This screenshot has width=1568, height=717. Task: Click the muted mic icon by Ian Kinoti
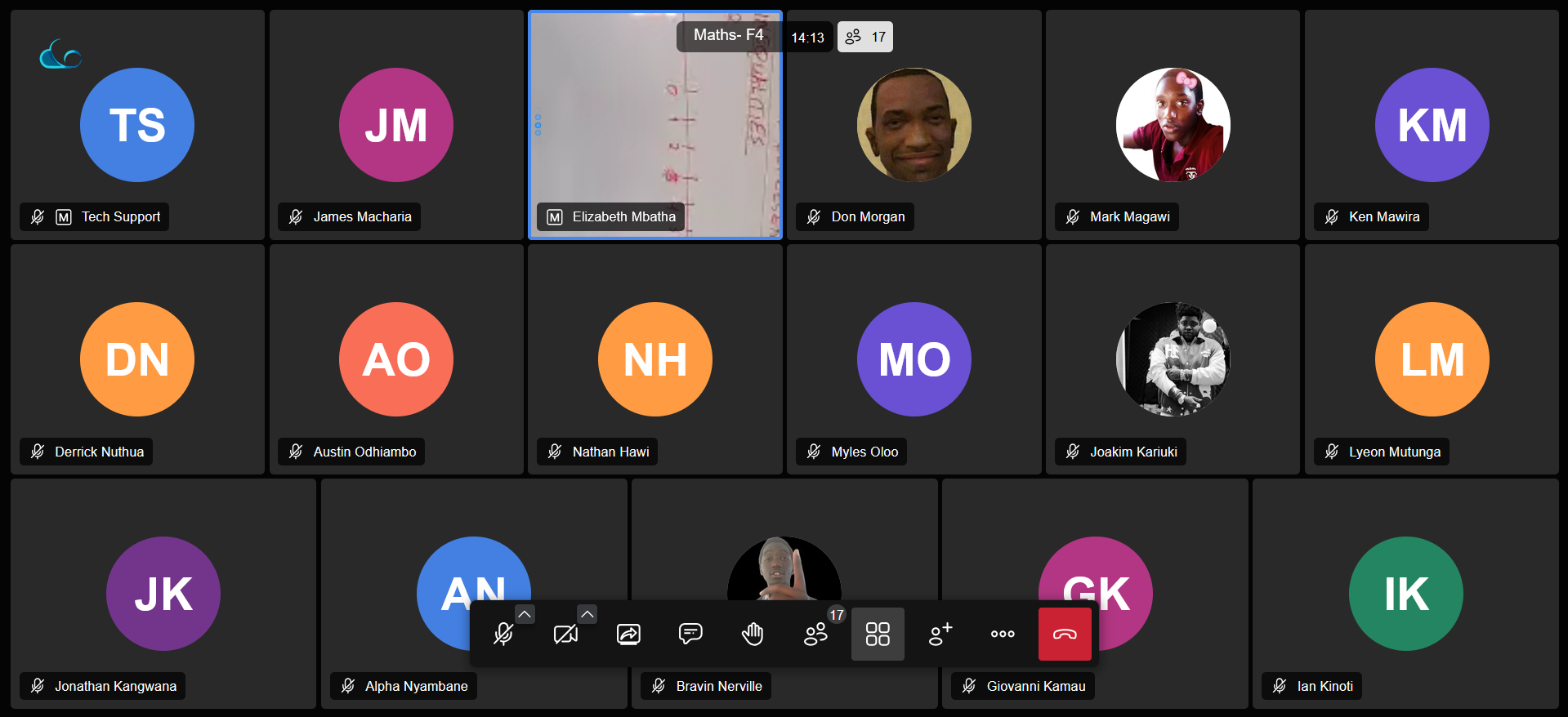pyautogui.click(x=1280, y=686)
